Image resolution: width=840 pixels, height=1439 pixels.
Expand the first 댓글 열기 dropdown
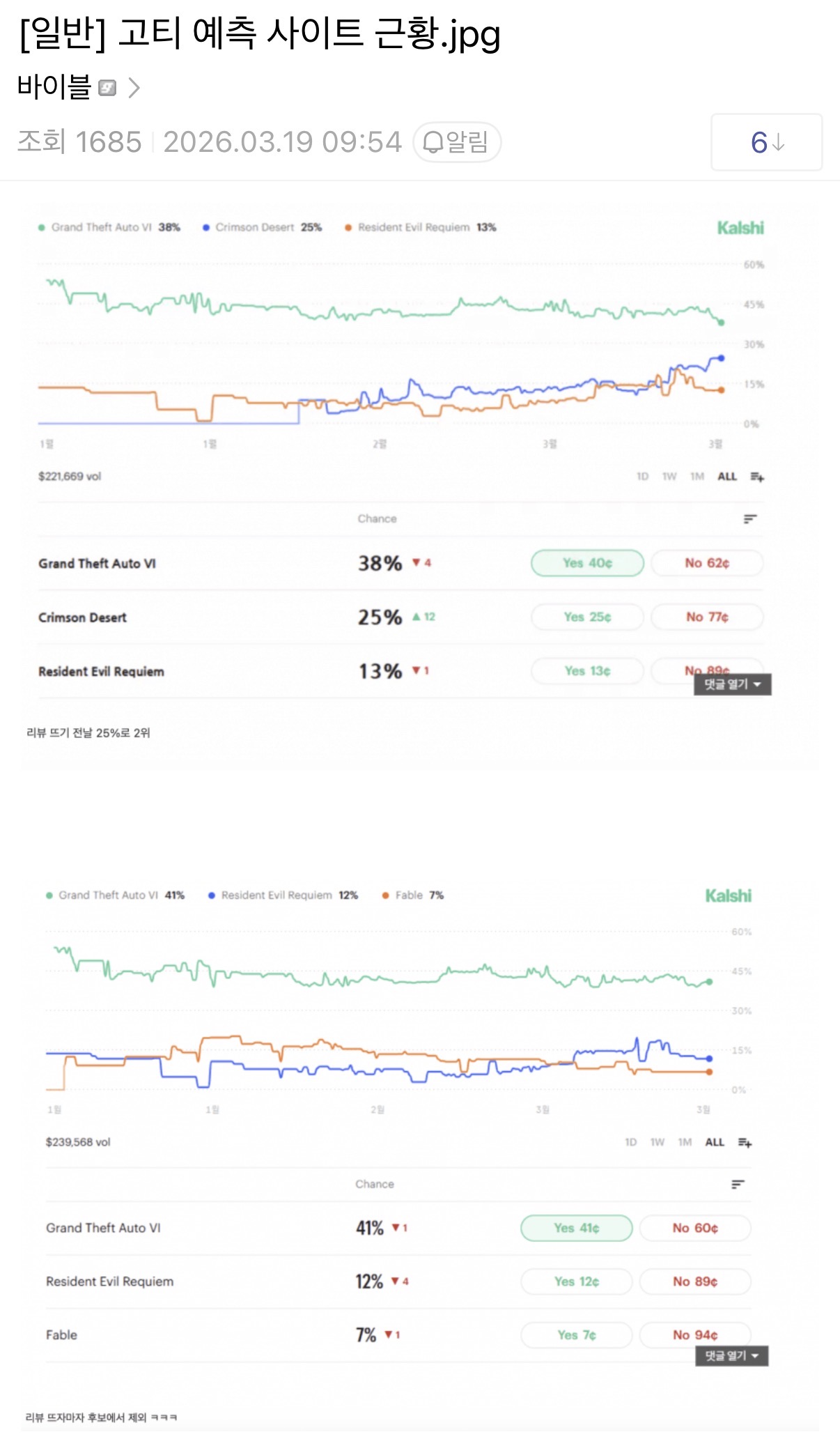tap(732, 684)
